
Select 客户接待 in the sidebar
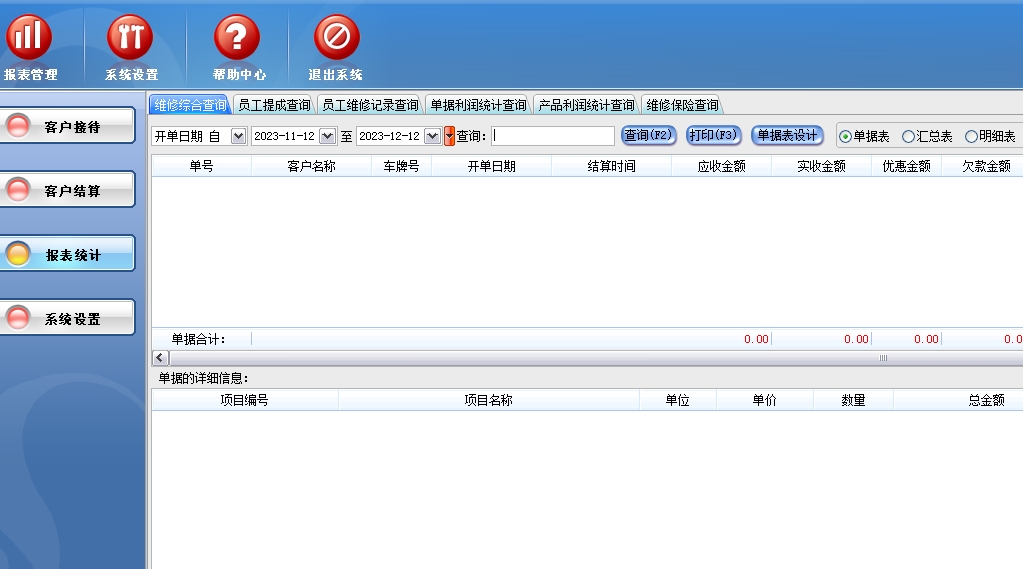(69, 127)
